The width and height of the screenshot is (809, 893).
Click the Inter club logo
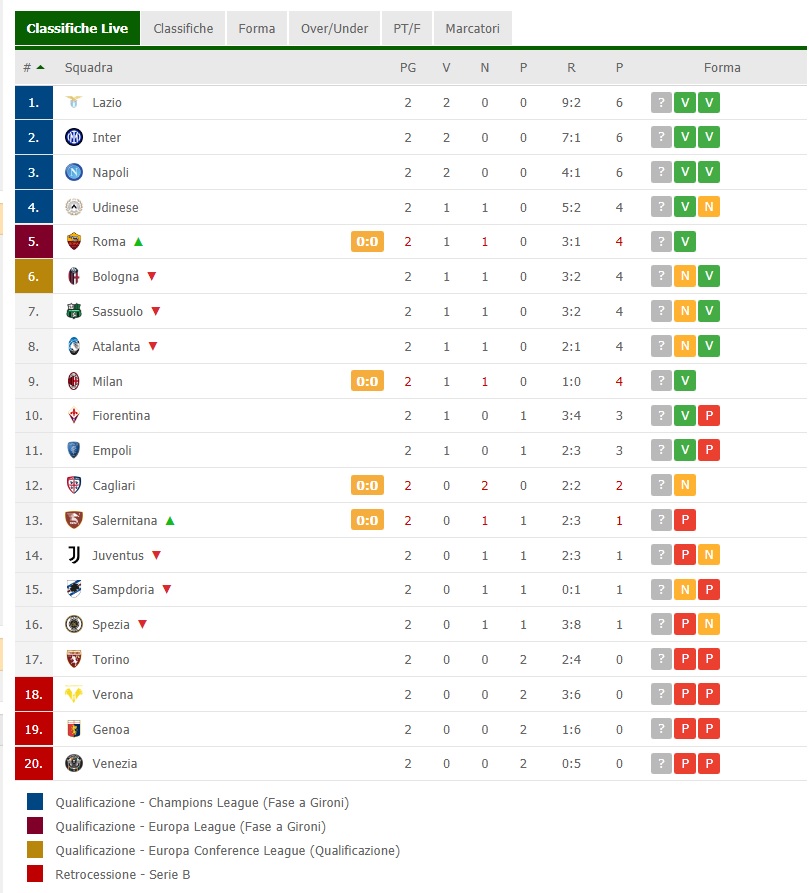(73, 137)
